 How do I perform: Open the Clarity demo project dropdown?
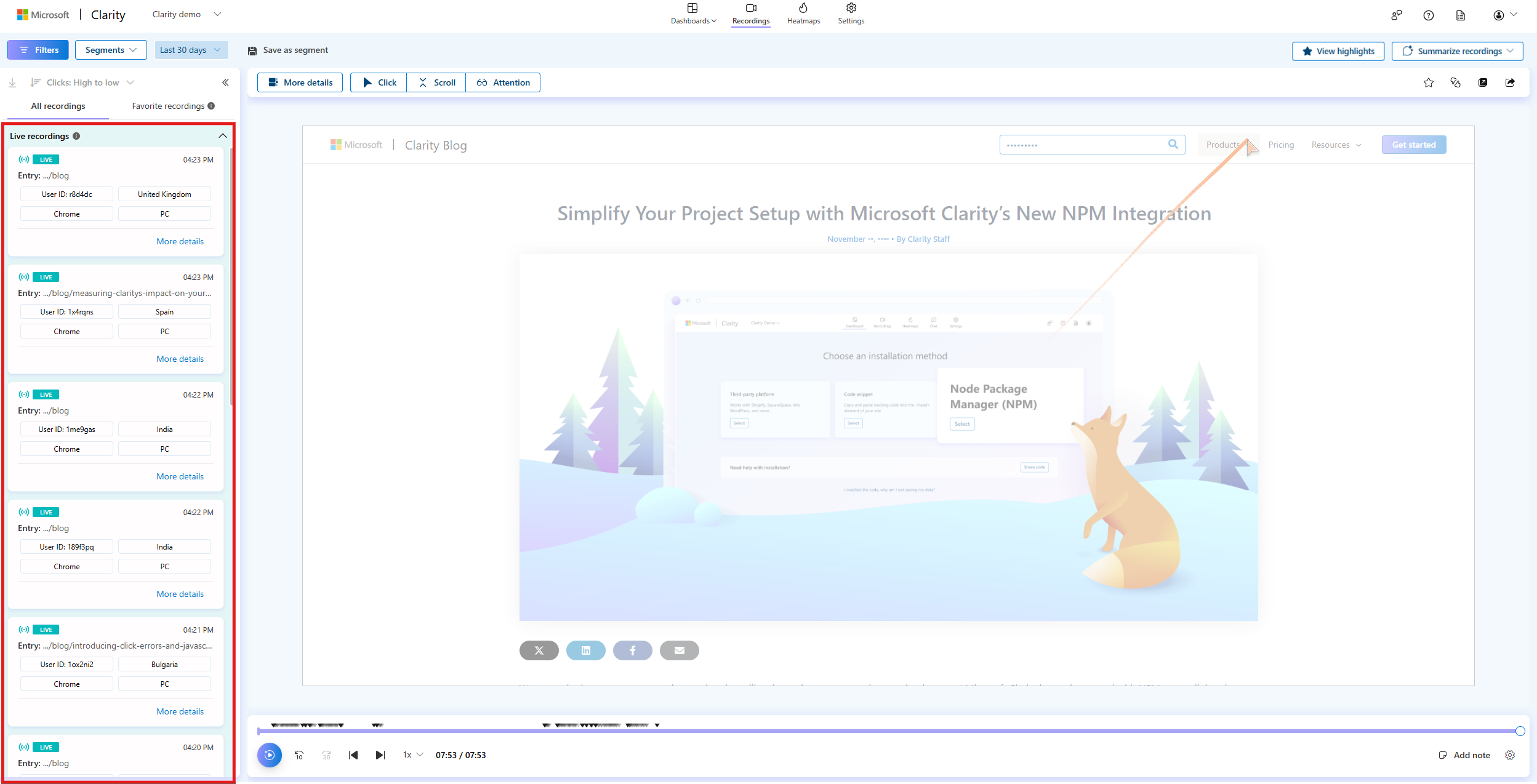pyautogui.click(x=187, y=14)
